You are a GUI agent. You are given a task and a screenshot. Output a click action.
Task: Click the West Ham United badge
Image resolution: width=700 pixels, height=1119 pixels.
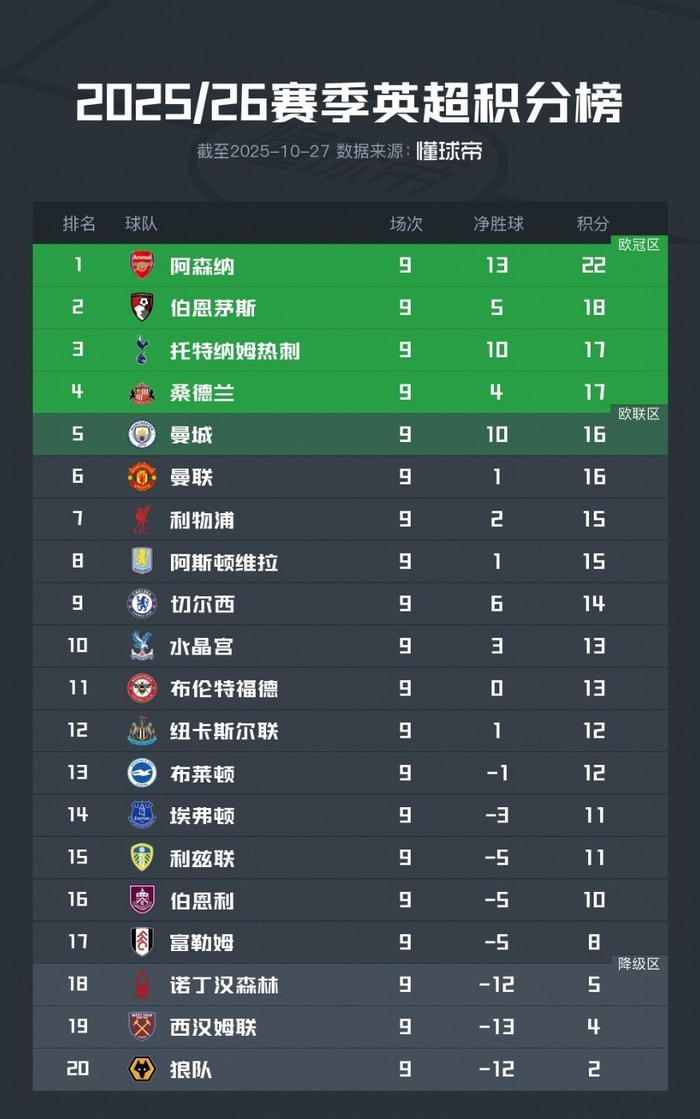click(x=142, y=1026)
